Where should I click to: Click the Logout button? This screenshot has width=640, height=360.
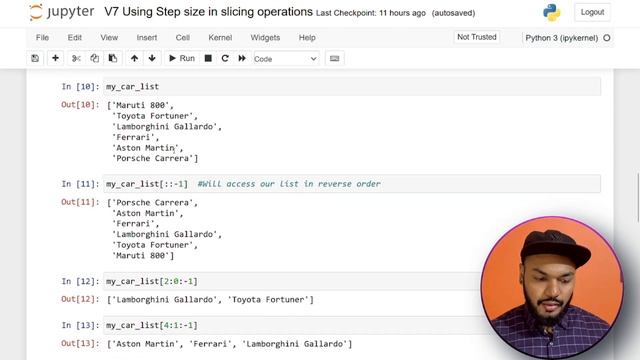(x=592, y=12)
